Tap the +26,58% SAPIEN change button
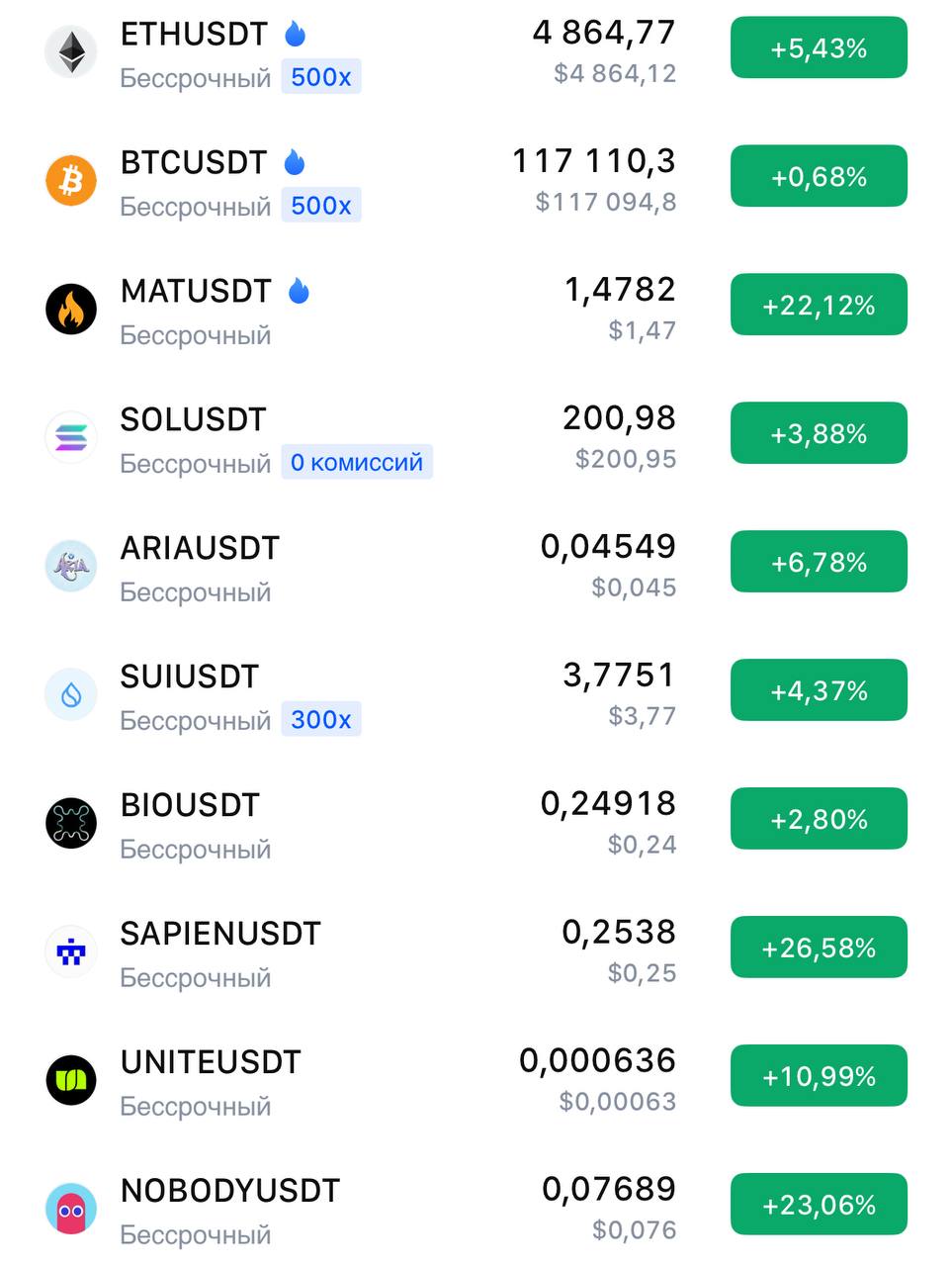This screenshot has height=1266, width=952. click(x=819, y=948)
